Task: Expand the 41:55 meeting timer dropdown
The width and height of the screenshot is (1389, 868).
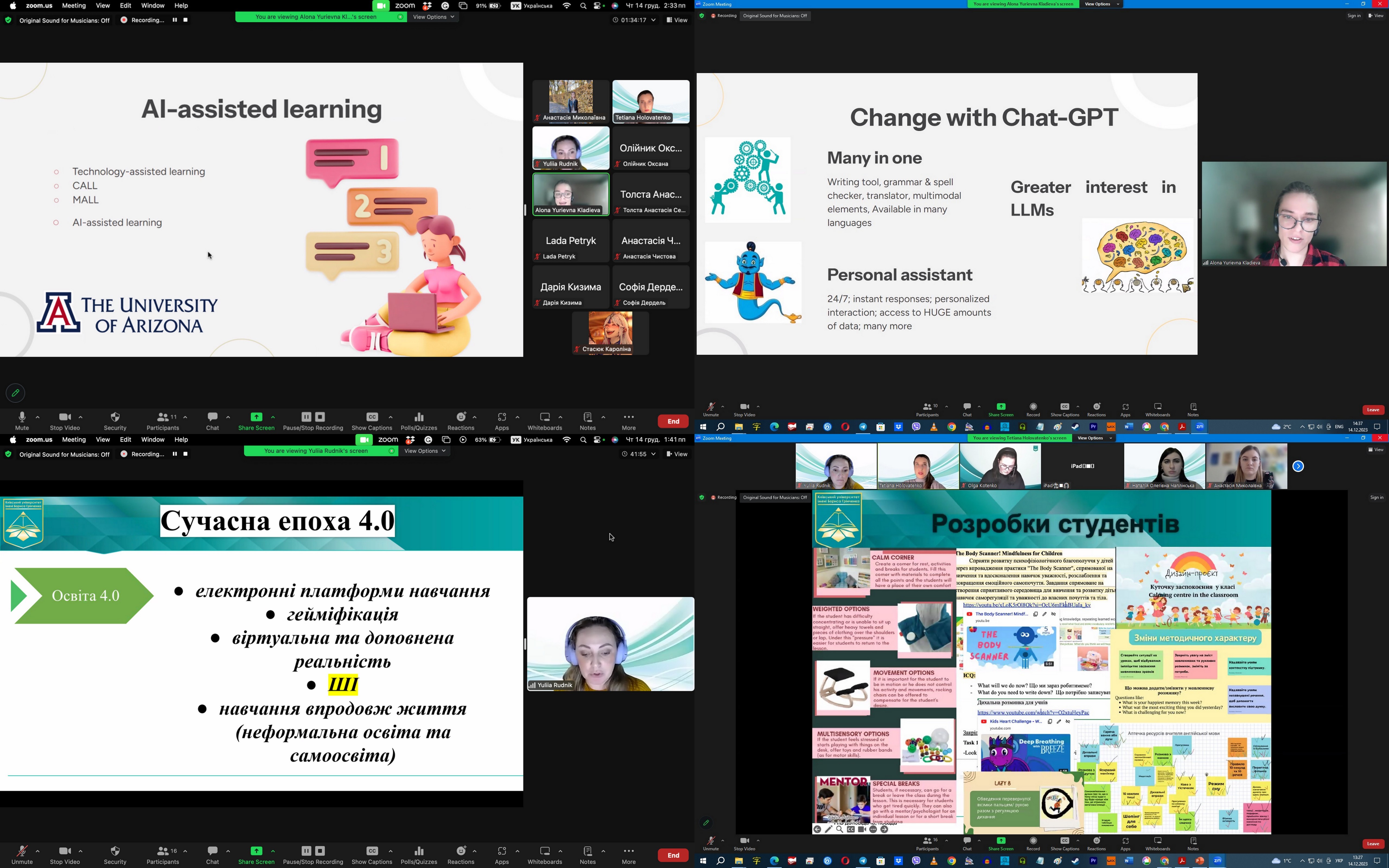Action: (x=653, y=454)
